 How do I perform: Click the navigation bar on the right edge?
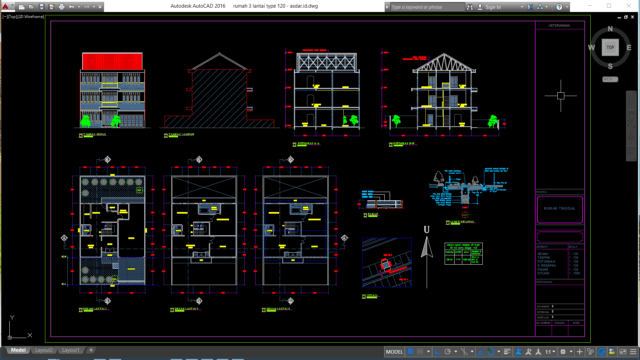pyautogui.click(x=631, y=126)
